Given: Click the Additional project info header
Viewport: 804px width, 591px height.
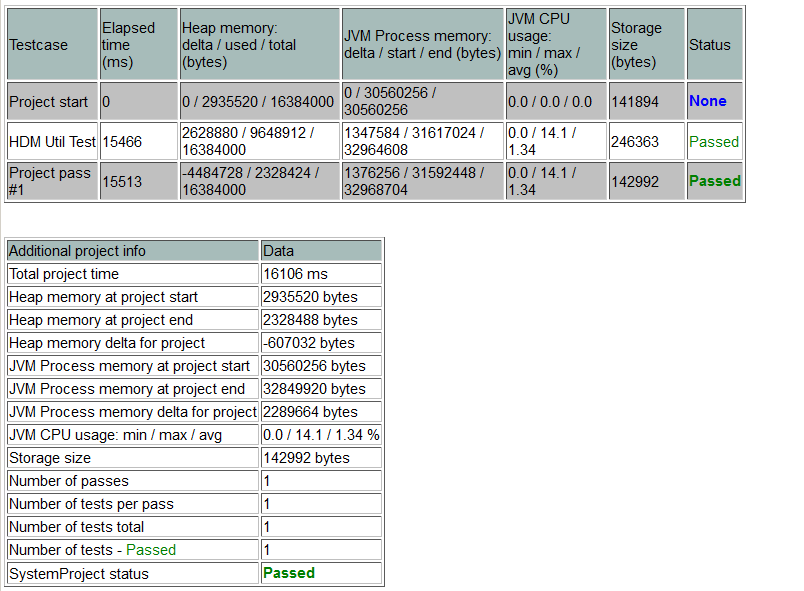Looking at the screenshot, I should pyautogui.click(x=77, y=251).
